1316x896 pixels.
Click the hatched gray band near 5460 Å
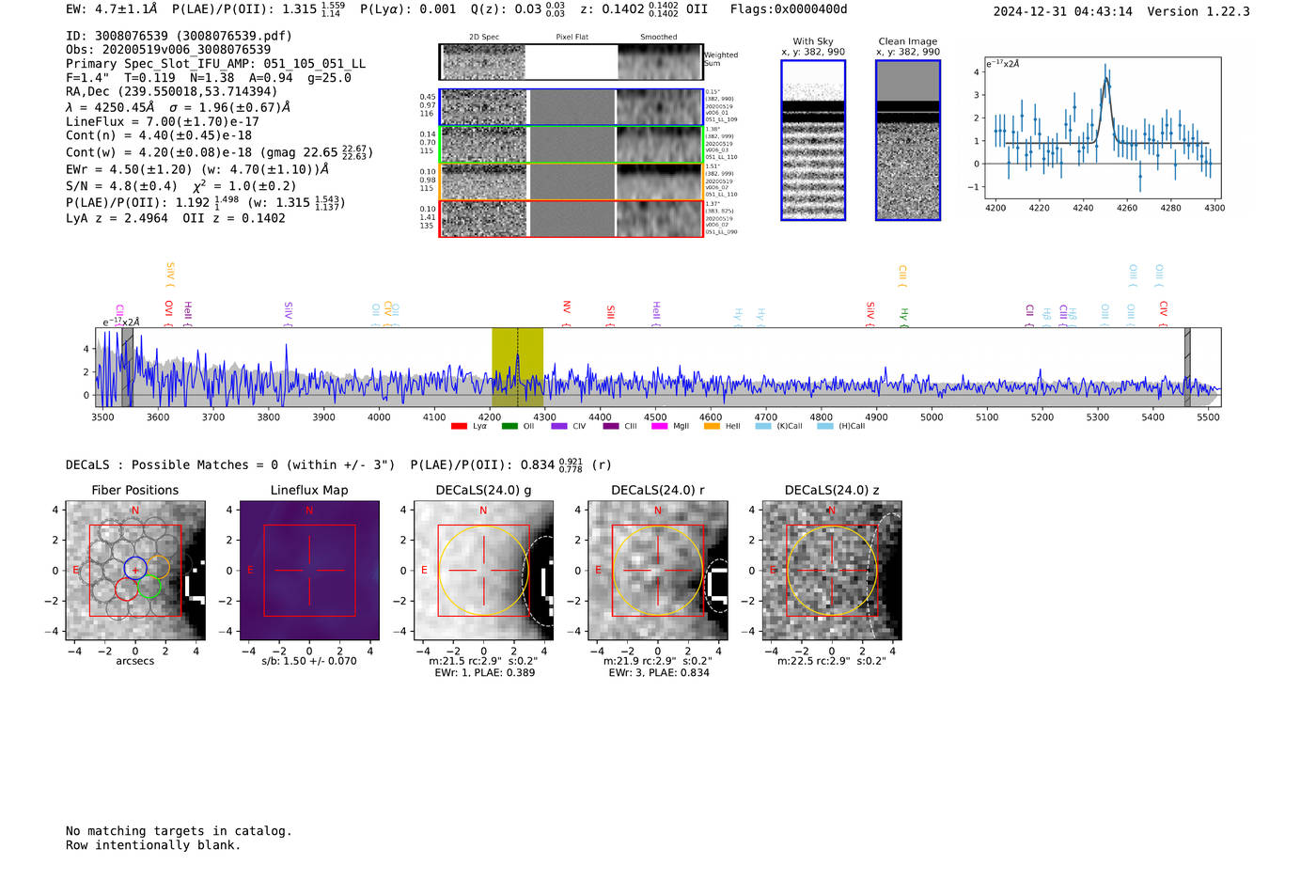coord(1187,367)
